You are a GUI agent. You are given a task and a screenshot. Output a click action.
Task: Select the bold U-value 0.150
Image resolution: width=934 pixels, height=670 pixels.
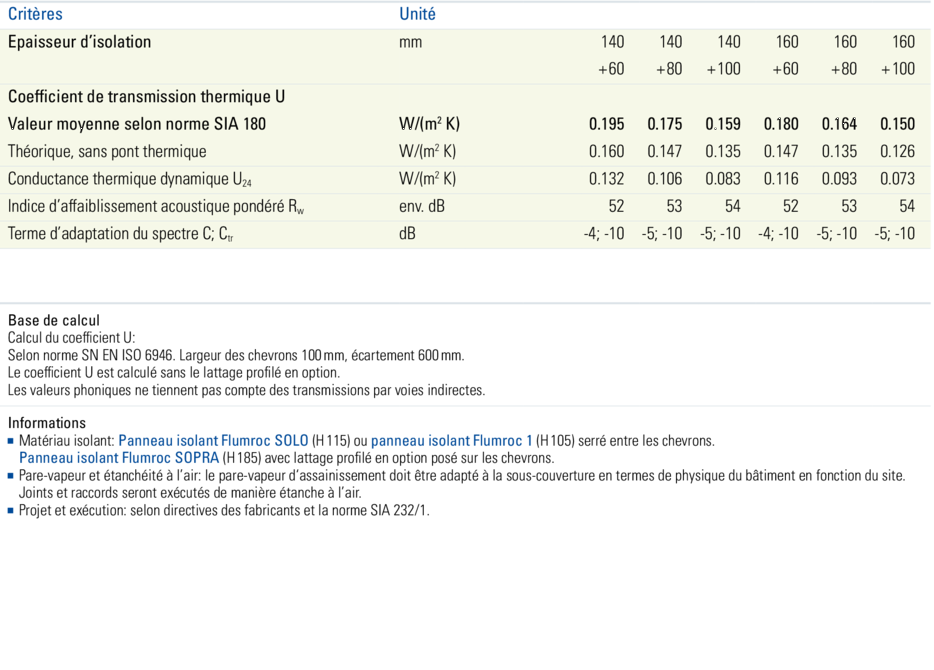tap(897, 124)
